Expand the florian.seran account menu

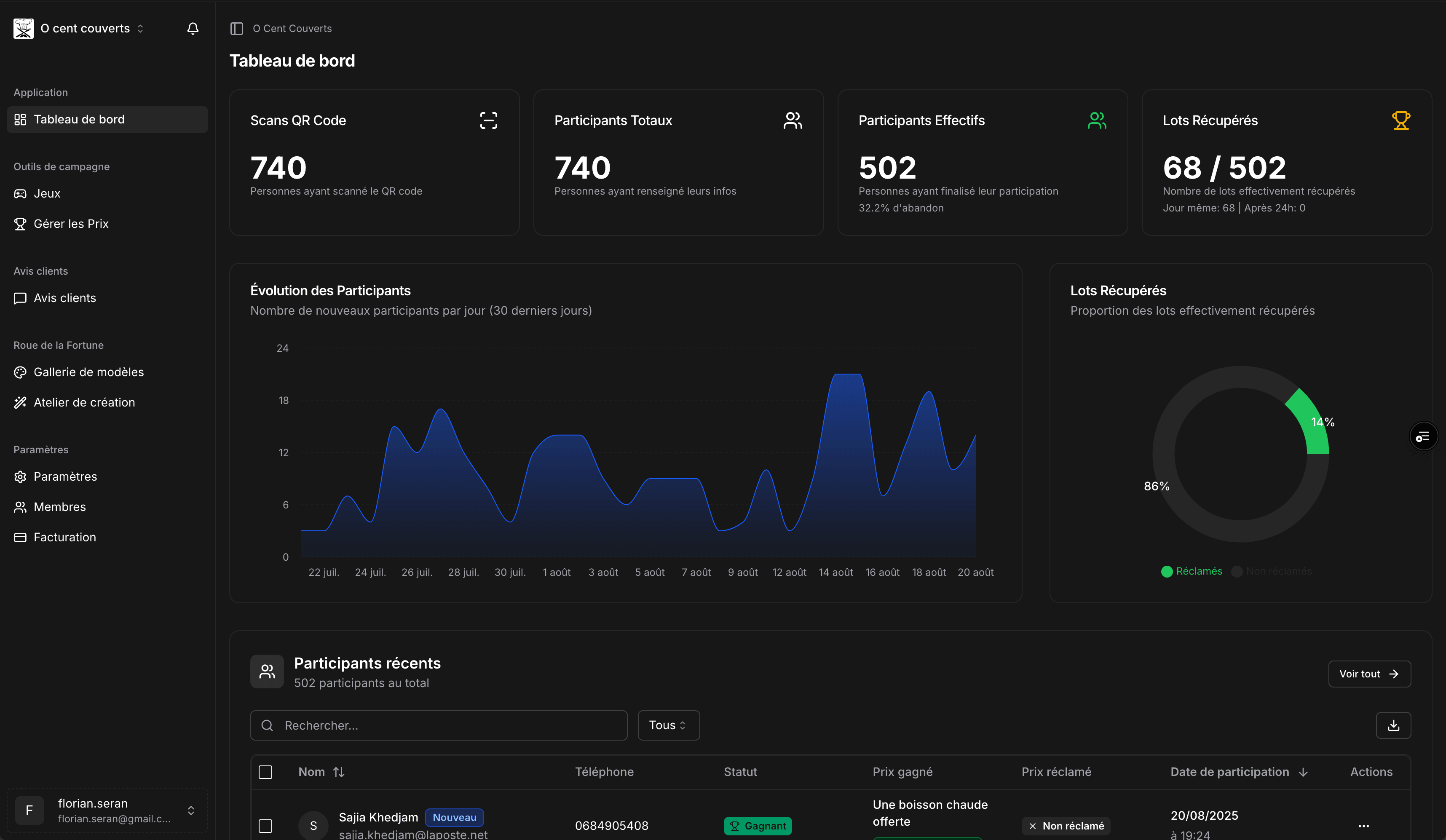pyautogui.click(x=107, y=810)
